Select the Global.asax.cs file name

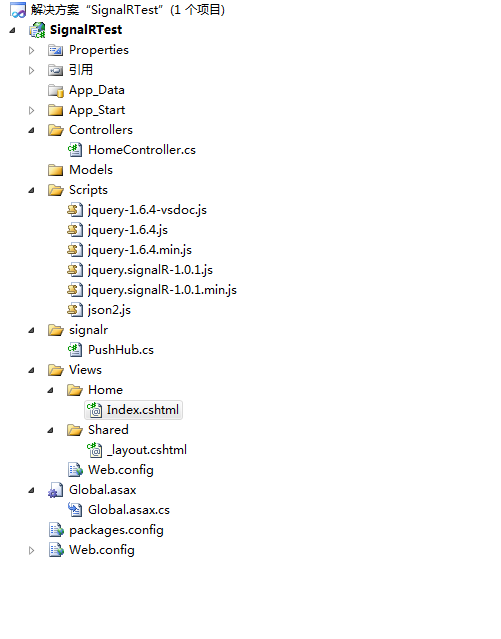(129, 510)
